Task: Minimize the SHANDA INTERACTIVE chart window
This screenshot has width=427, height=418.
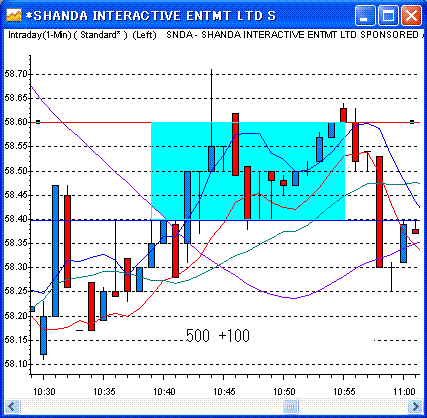Action: coord(365,15)
